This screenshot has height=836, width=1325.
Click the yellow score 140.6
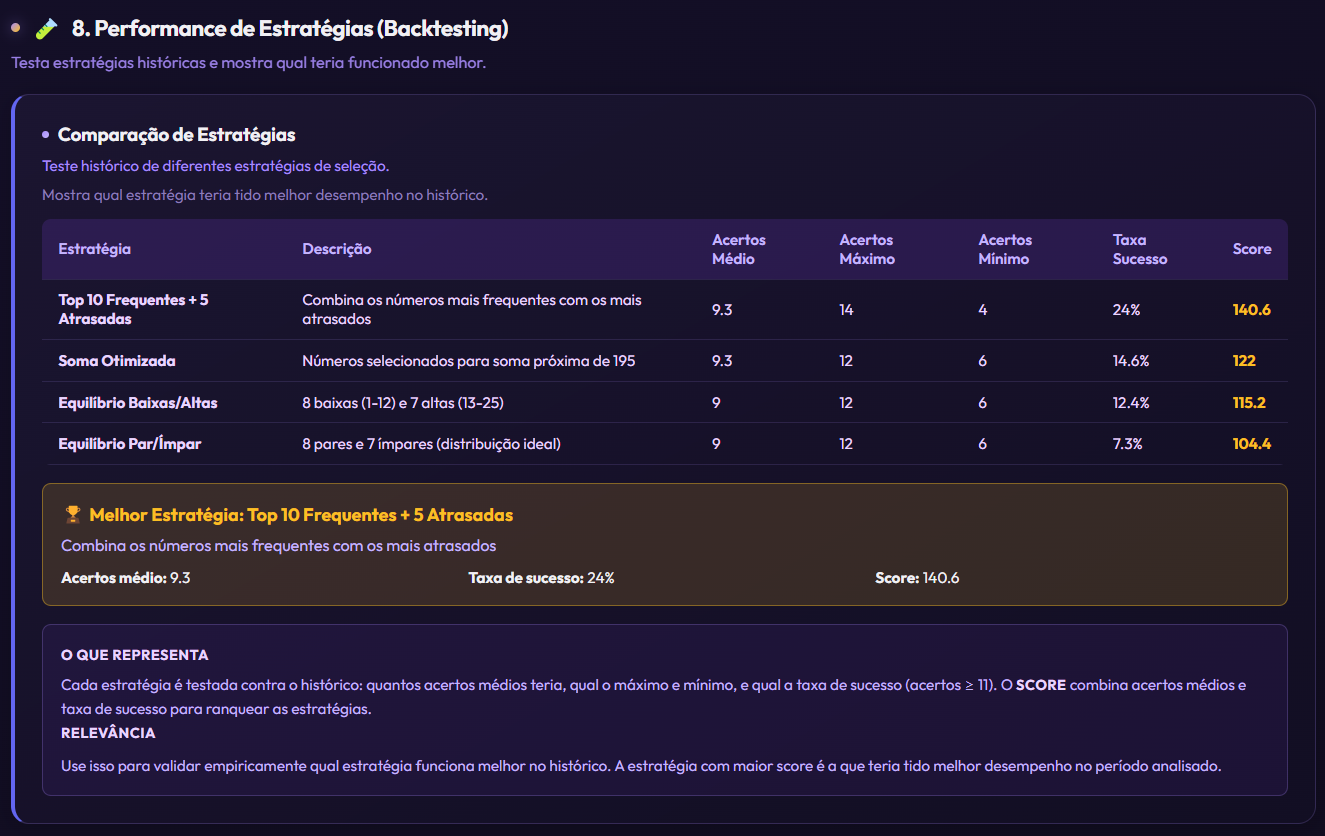pyautogui.click(x=1251, y=309)
